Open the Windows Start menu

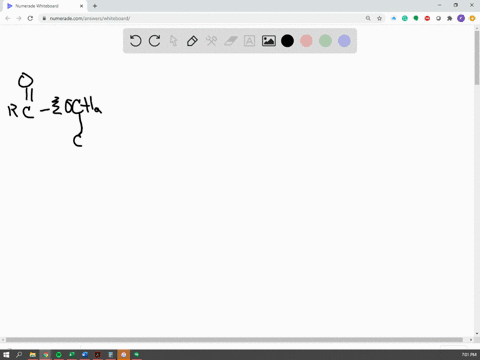coord(6,355)
